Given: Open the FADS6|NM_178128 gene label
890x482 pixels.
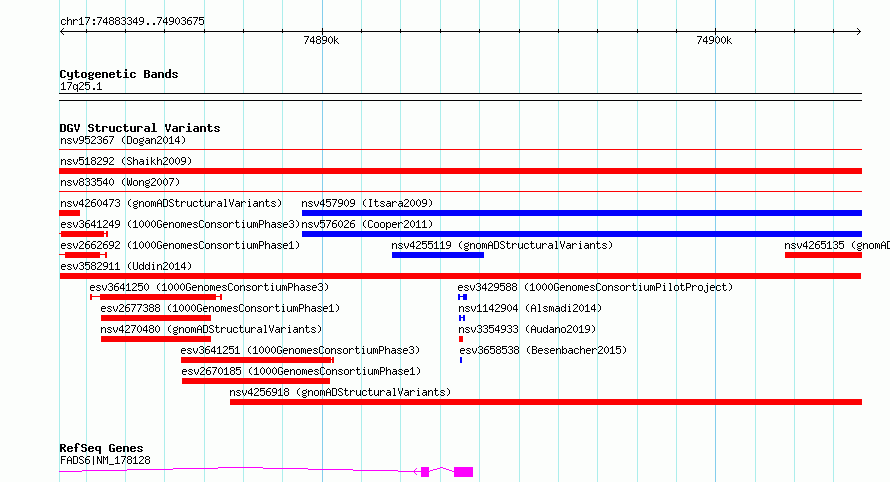Looking at the screenshot, I should click(x=105, y=460).
